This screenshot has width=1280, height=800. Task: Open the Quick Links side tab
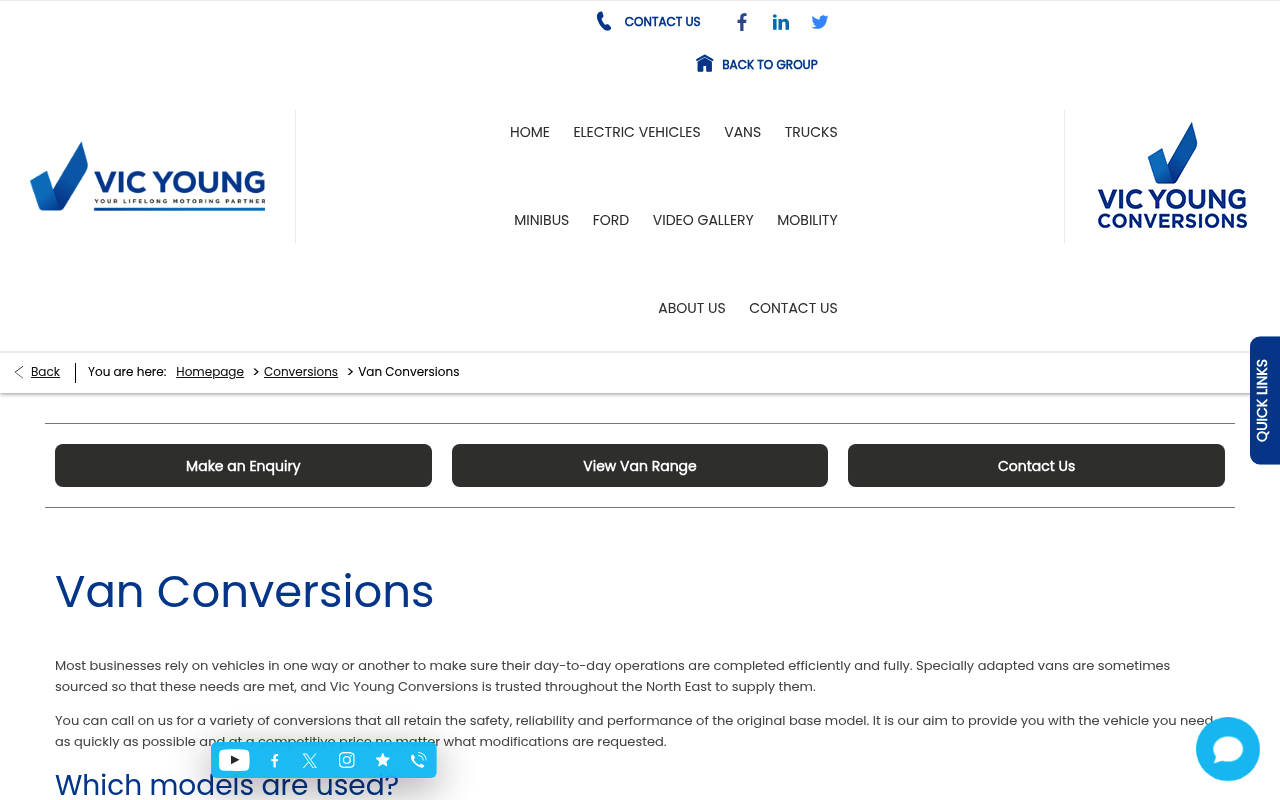(x=1264, y=400)
